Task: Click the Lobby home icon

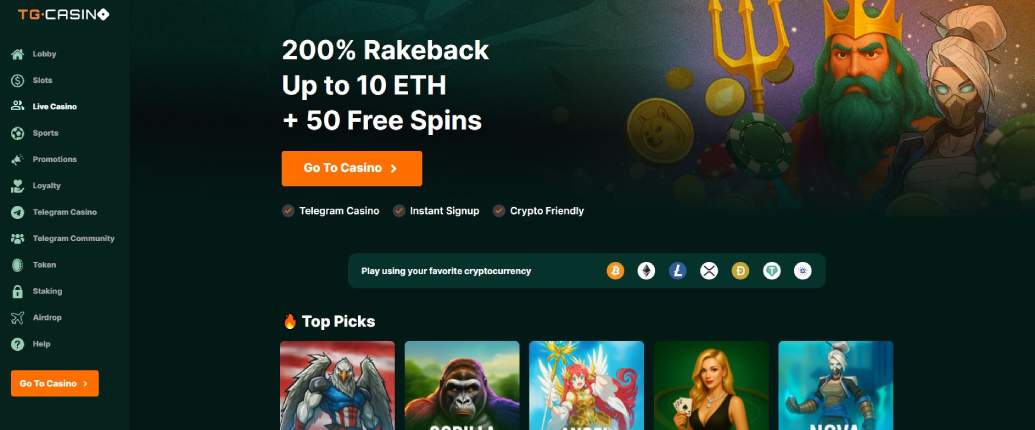Action: (x=18, y=54)
